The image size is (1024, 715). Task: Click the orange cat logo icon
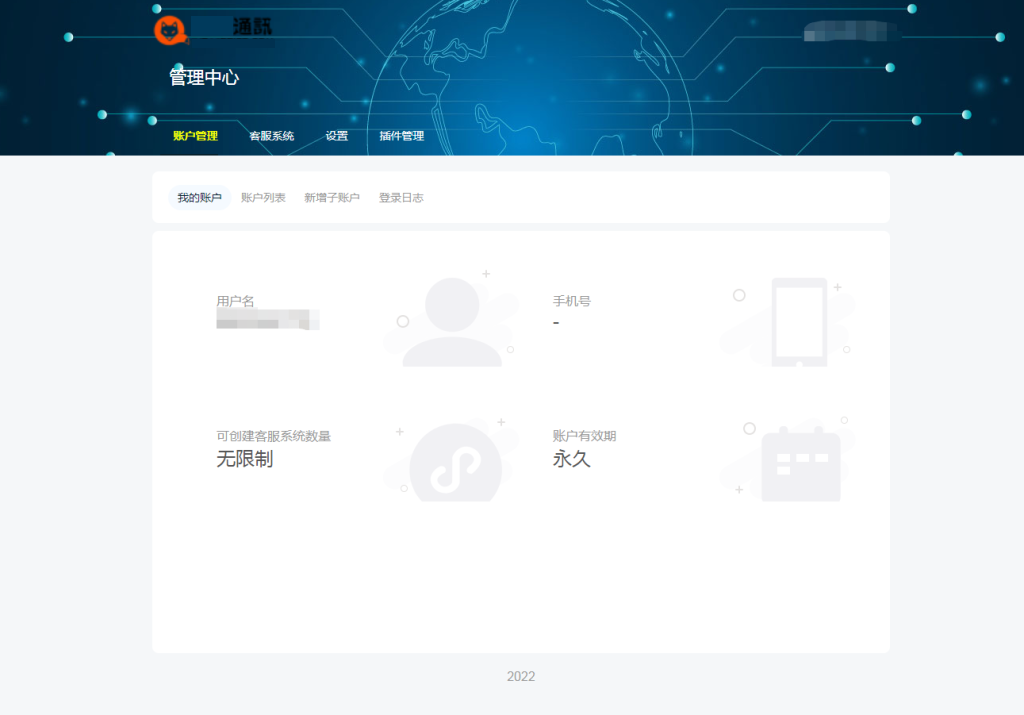tap(169, 30)
